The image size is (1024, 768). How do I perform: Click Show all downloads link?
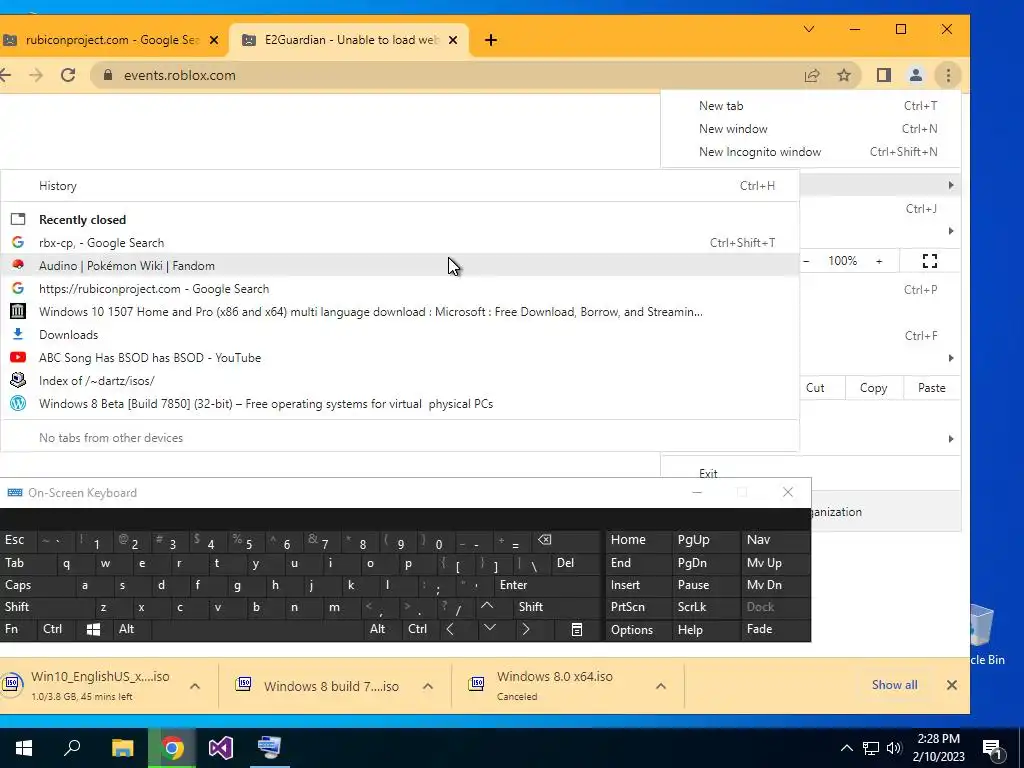click(x=895, y=685)
